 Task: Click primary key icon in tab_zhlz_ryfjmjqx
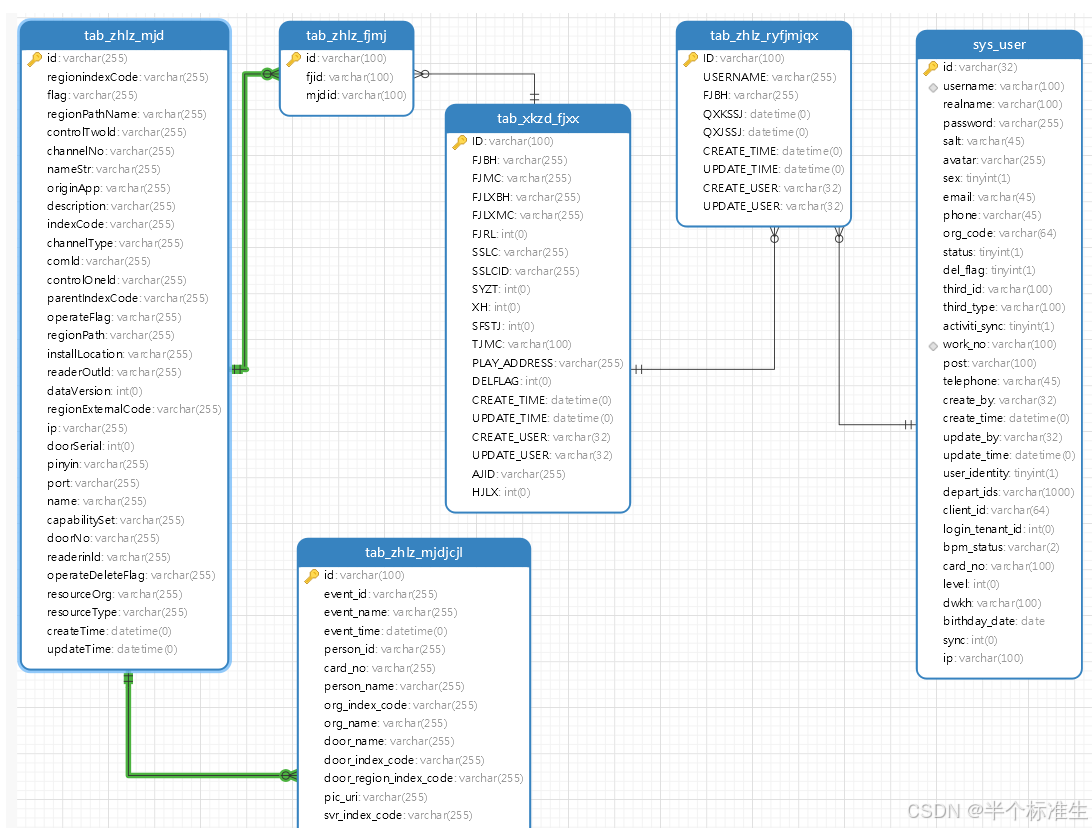pyautogui.click(x=691, y=58)
